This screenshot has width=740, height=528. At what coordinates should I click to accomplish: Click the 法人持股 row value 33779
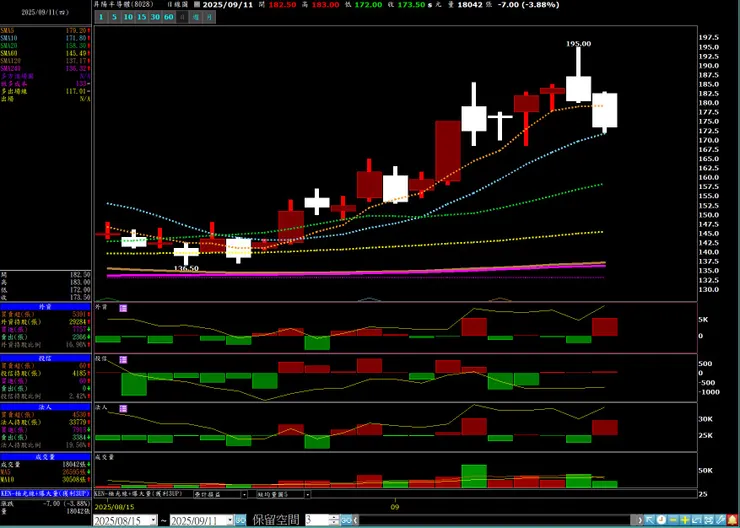pyautogui.click(x=78, y=422)
